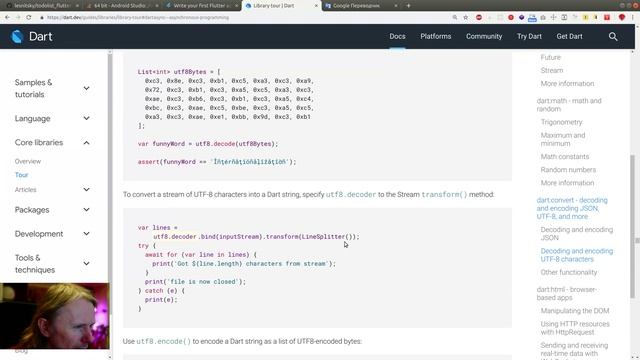Click the transform() inline link
This screenshot has width=640, height=360.
444,194
